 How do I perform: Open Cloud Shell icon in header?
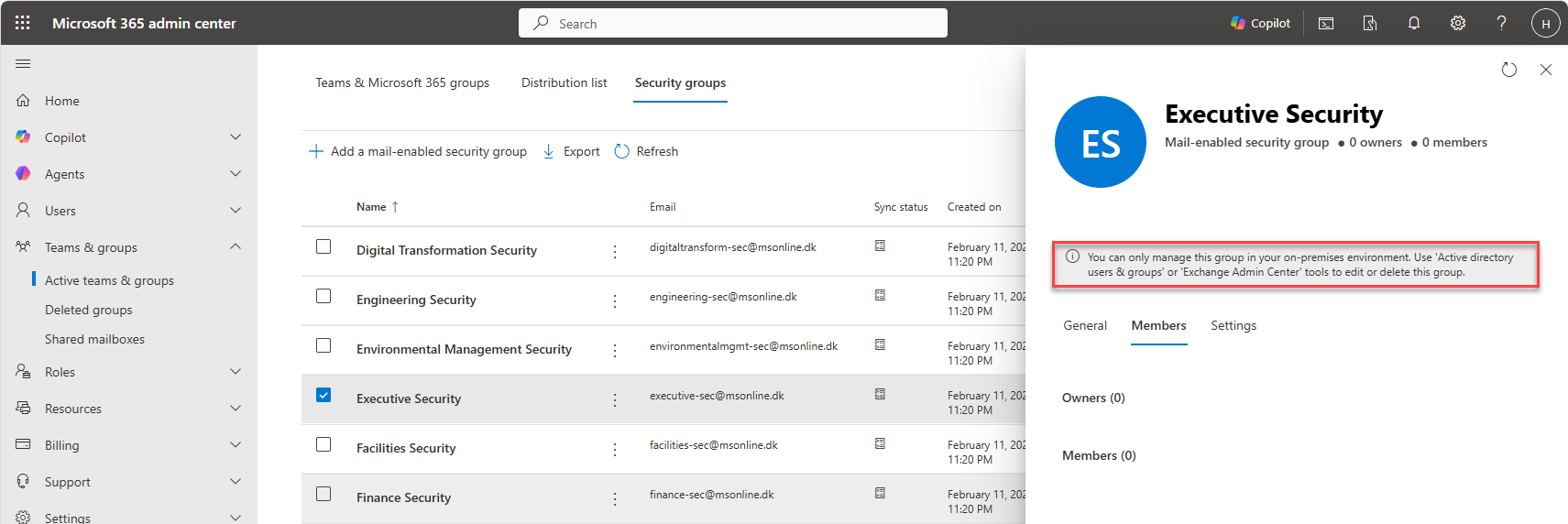click(1326, 23)
